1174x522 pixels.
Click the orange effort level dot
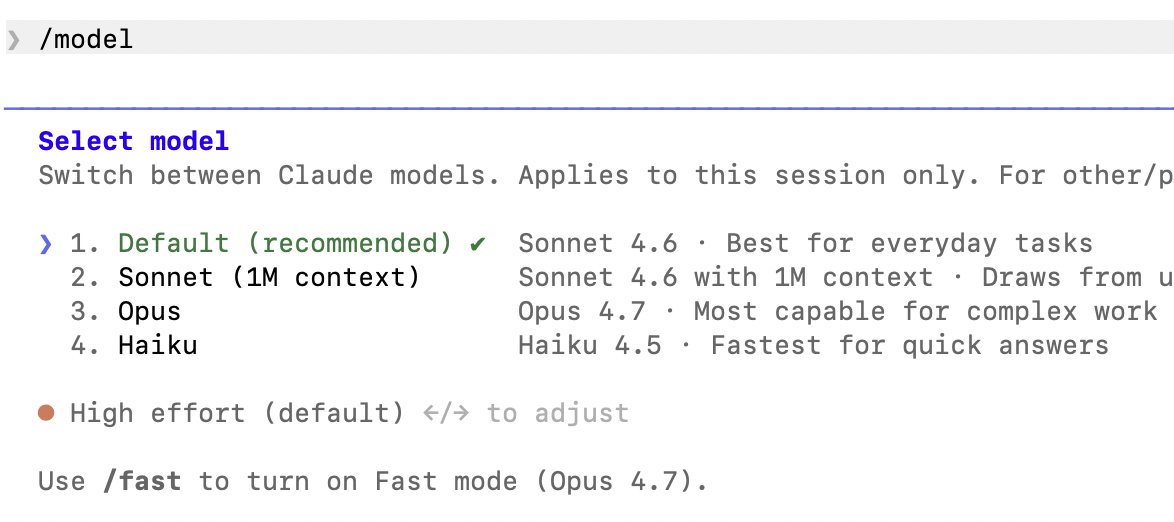click(x=46, y=413)
